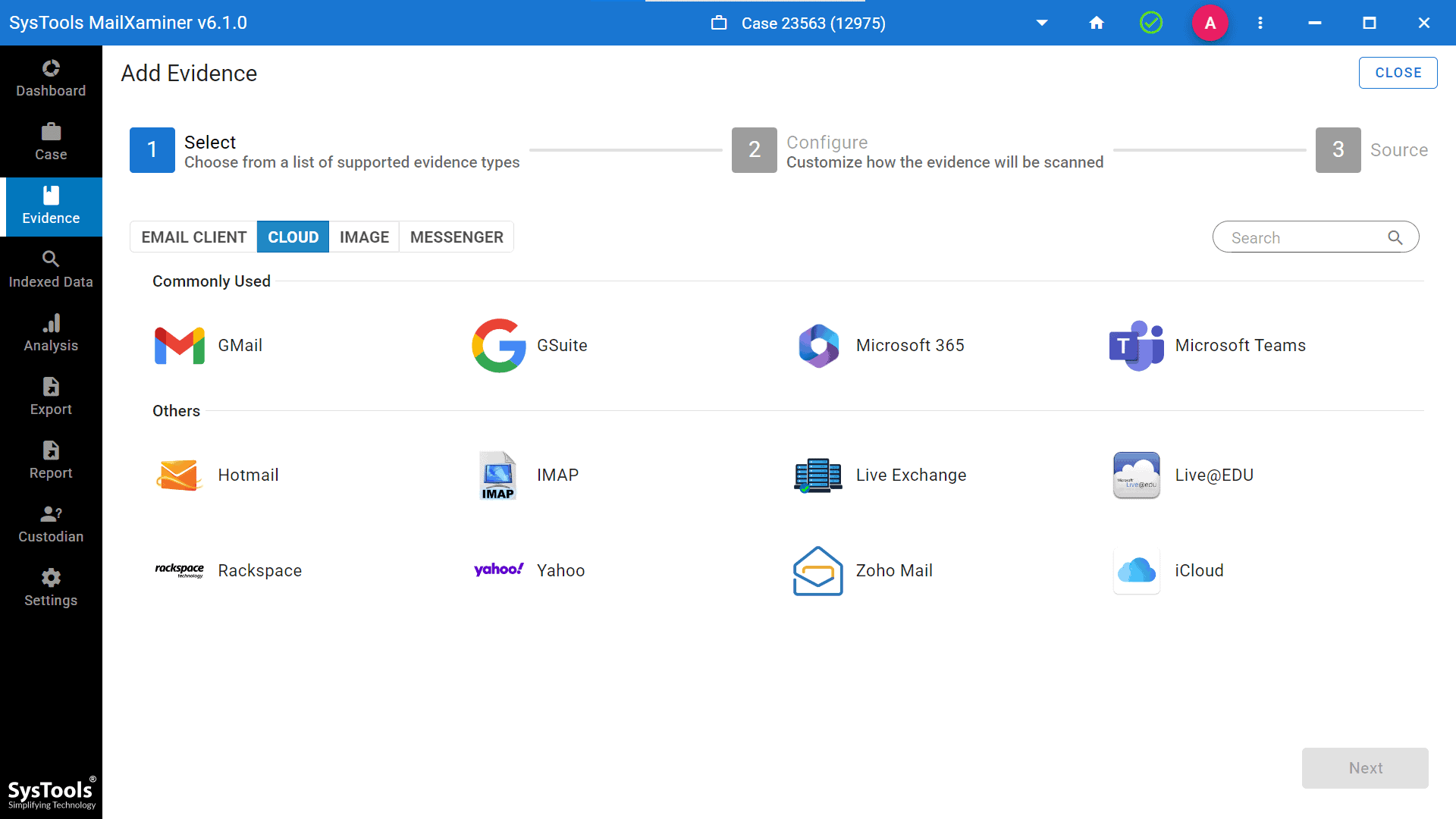Open Settings from the sidebar
The width and height of the screenshot is (1456, 819).
[x=51, y=588]
